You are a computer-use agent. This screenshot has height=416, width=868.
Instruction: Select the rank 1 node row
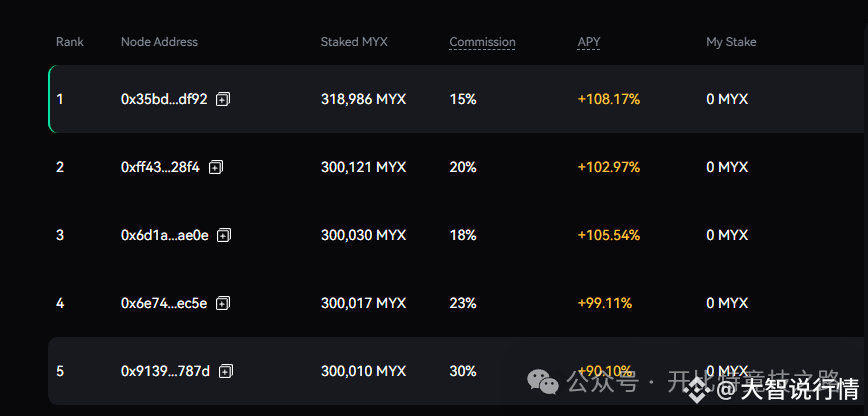[458, 99]
